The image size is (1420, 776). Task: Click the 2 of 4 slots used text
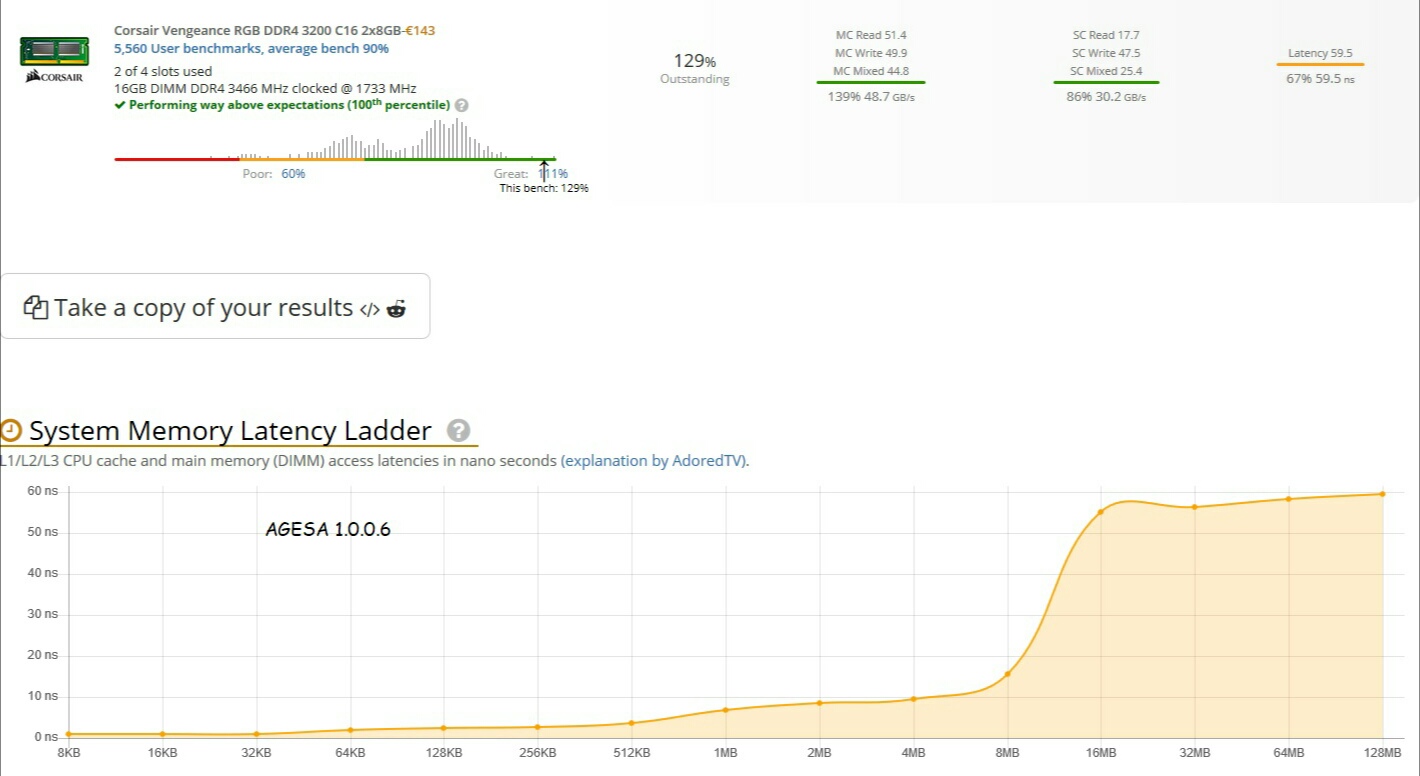click(x=163, y=71)
